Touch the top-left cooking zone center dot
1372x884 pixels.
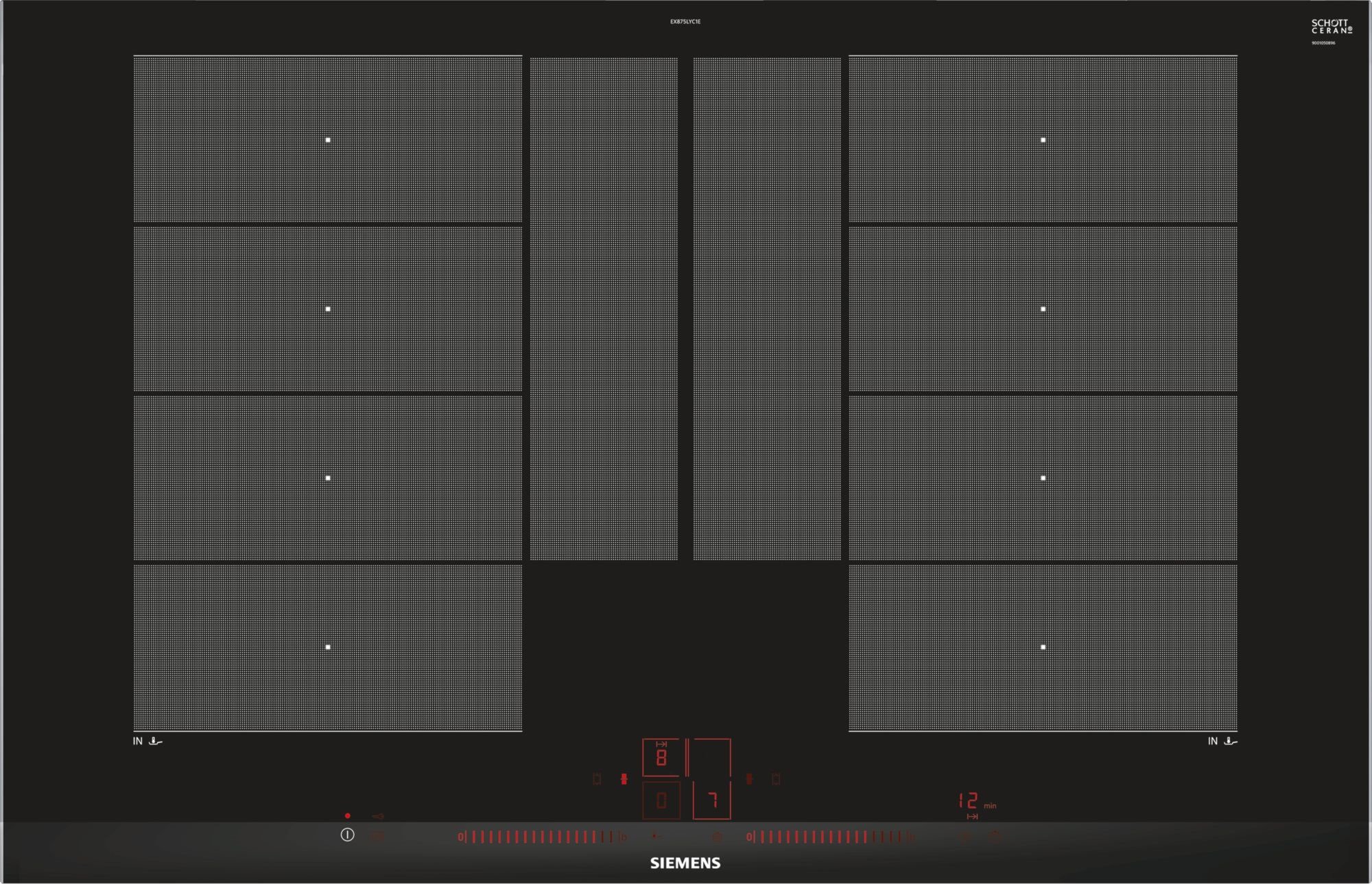tap(328, 140)
